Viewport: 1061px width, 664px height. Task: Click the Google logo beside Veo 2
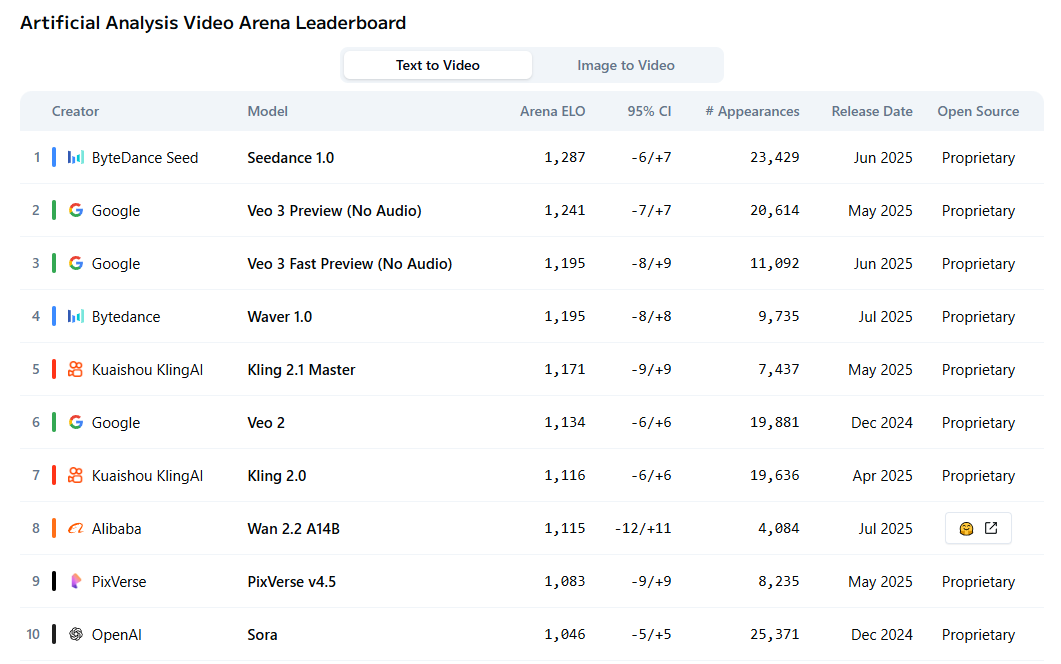[76, 423]
